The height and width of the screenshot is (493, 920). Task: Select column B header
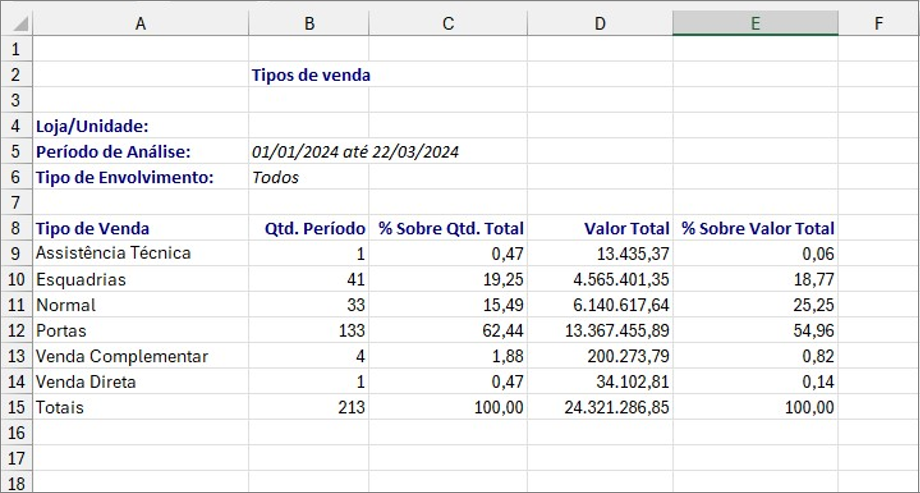(308, 23)
